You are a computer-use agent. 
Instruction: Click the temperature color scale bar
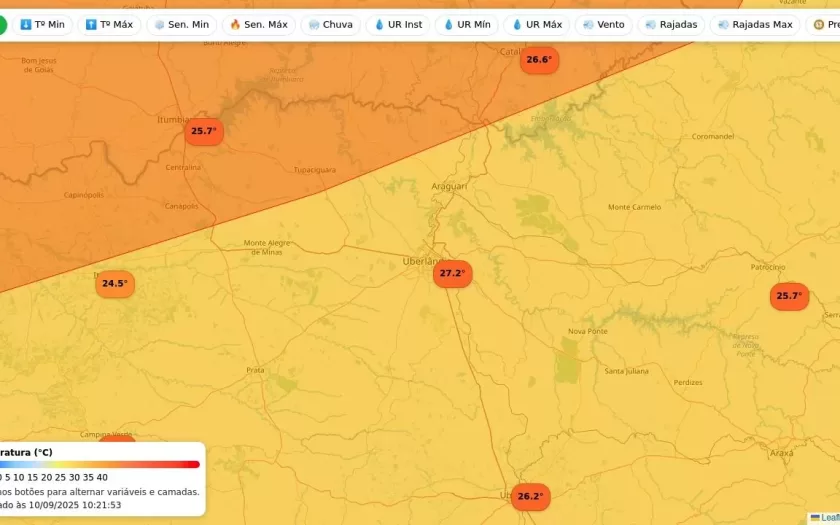click(x=100, y=464)
